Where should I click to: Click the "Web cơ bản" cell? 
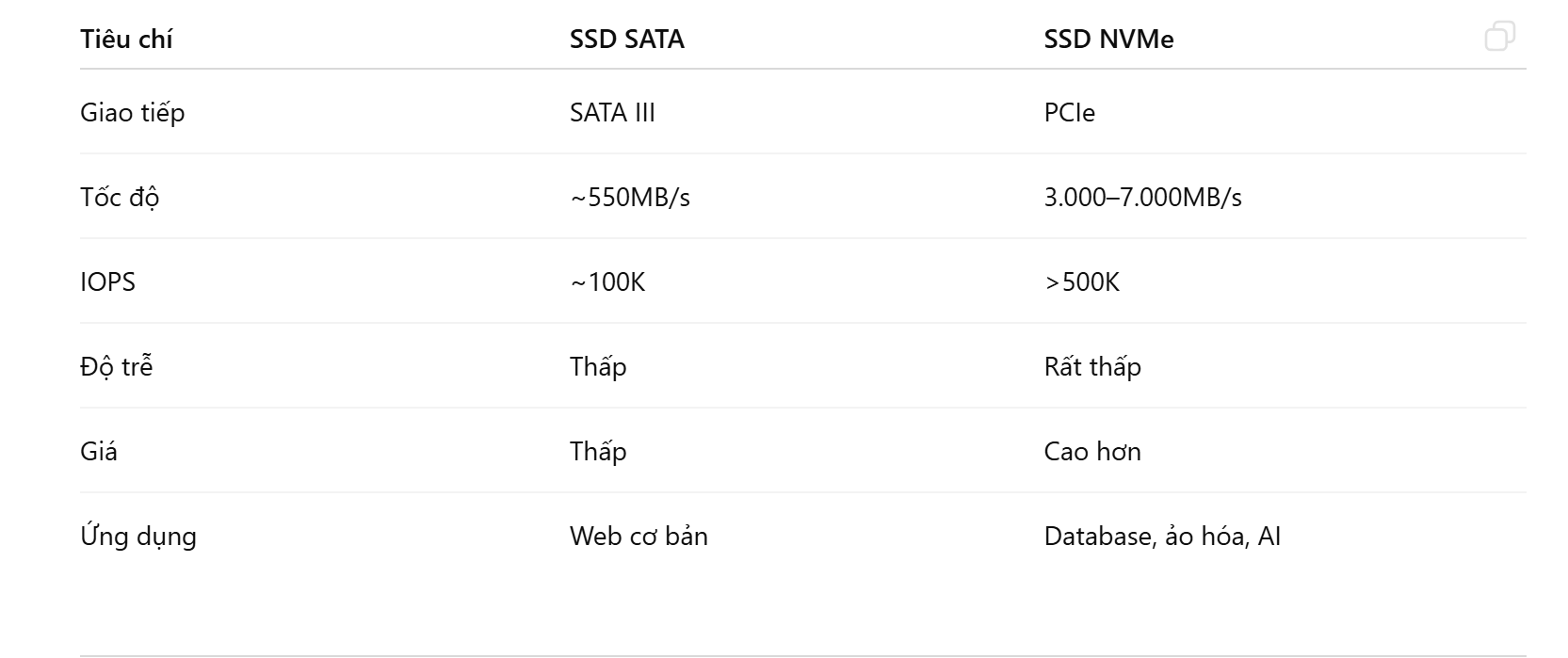(639, 537)
